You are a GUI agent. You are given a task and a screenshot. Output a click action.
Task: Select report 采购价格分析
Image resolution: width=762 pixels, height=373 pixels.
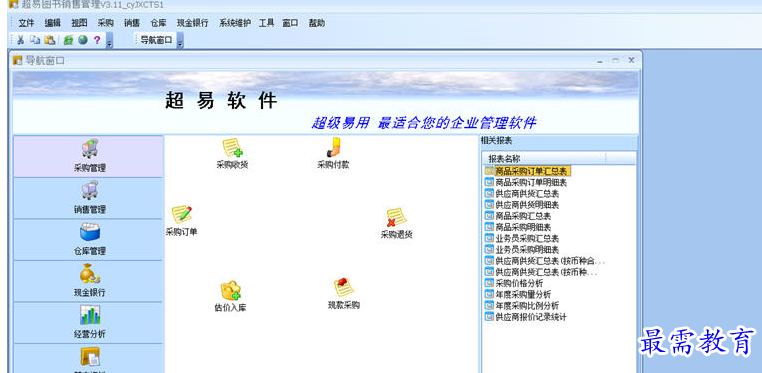[x=514, y=283]
